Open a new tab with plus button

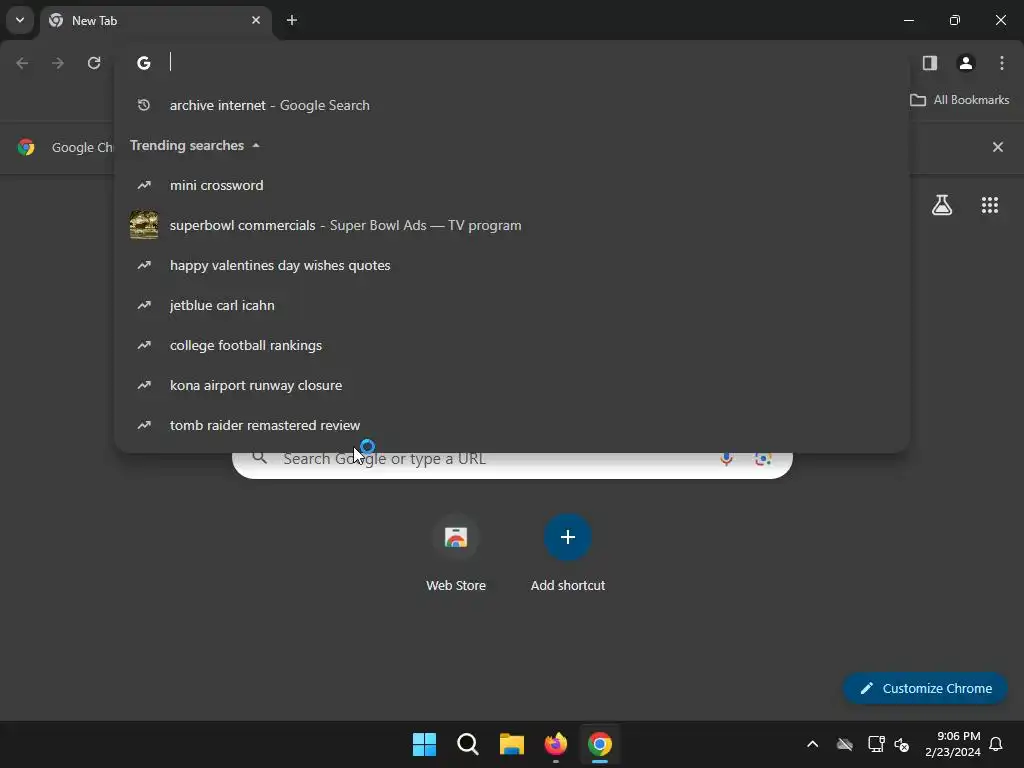pyautogui.click(x=292, y=20)
